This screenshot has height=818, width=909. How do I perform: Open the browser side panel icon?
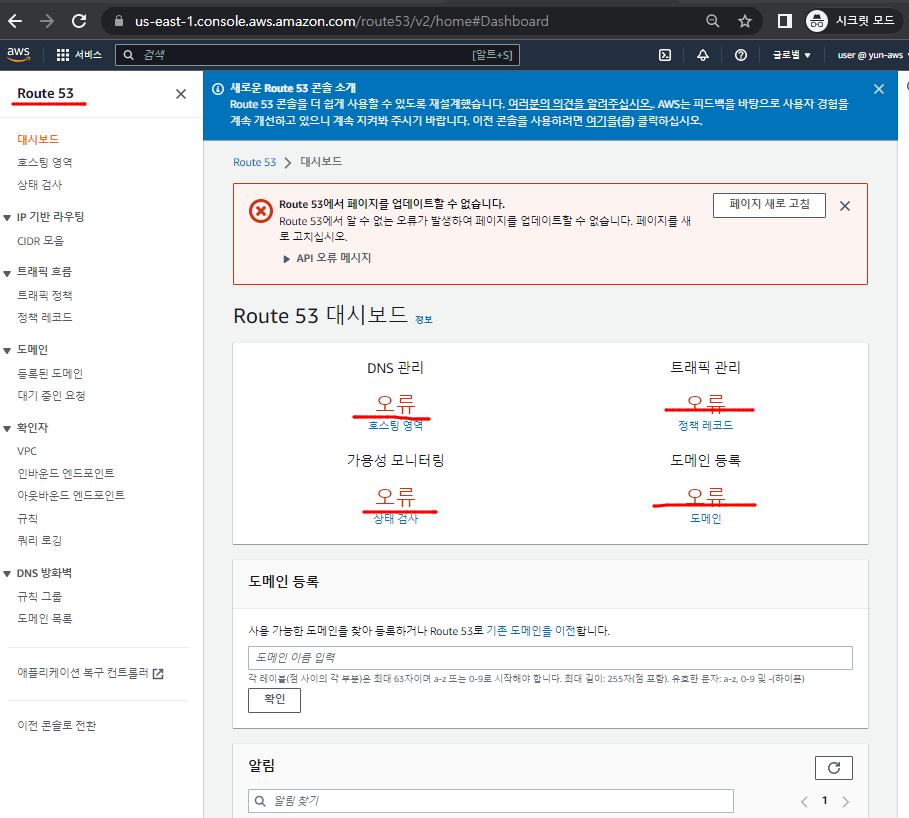pos(784,21)
